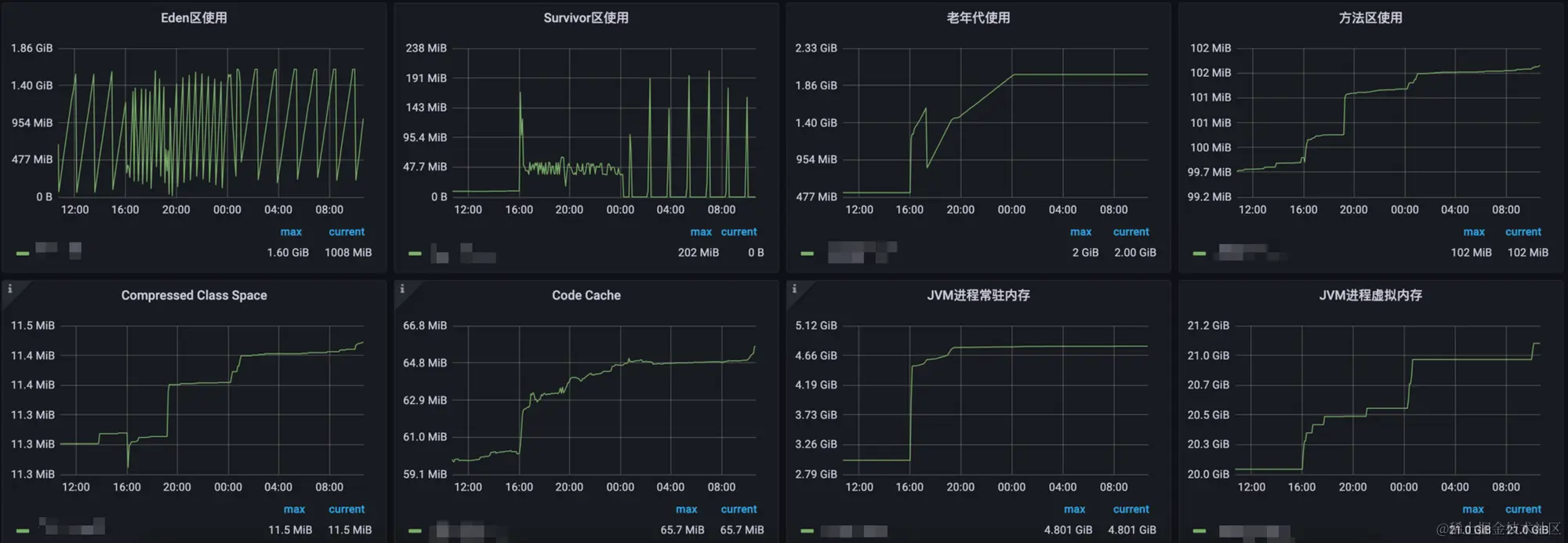Sort 老年代使用 legend by current
Viewport: 1568px width, 543px height.
[x=1131, y=231]
